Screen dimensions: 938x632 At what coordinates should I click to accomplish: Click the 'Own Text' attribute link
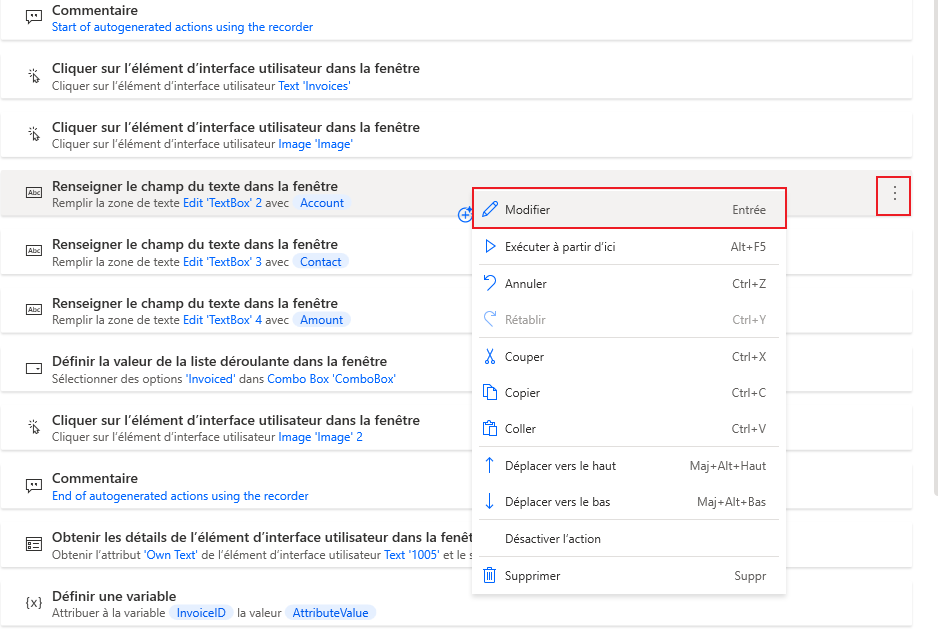point(170,555)
